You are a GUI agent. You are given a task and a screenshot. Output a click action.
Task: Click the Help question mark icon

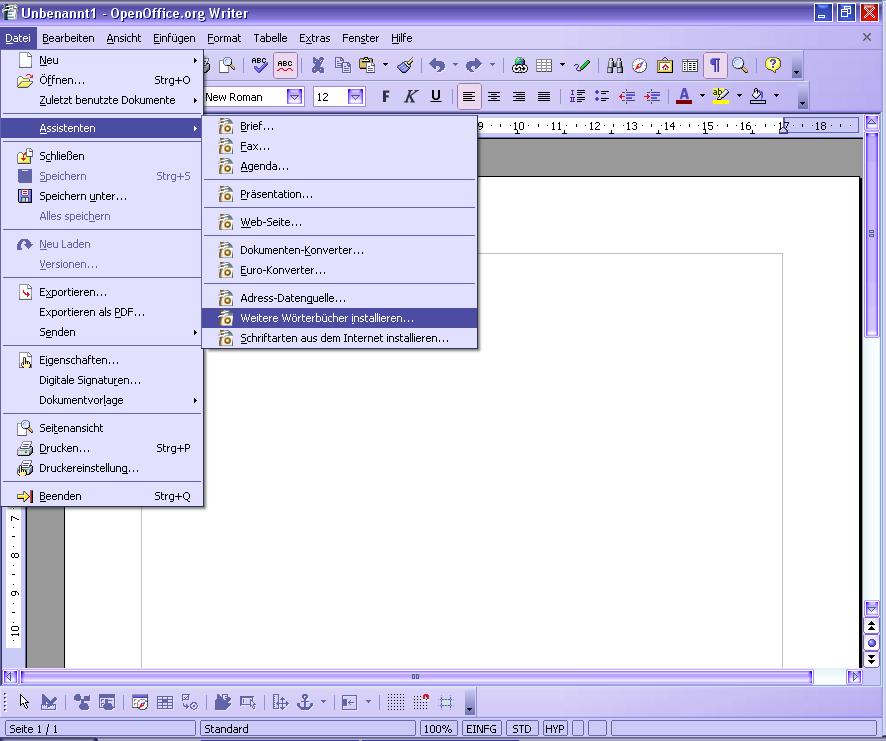coord(772,66)
